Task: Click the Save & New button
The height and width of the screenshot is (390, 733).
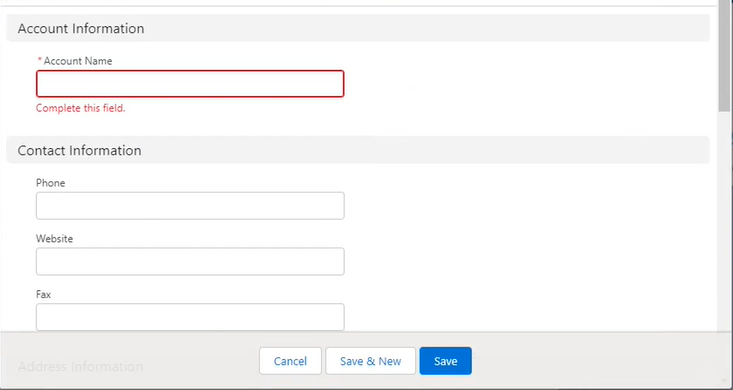Action: [370, 361]
